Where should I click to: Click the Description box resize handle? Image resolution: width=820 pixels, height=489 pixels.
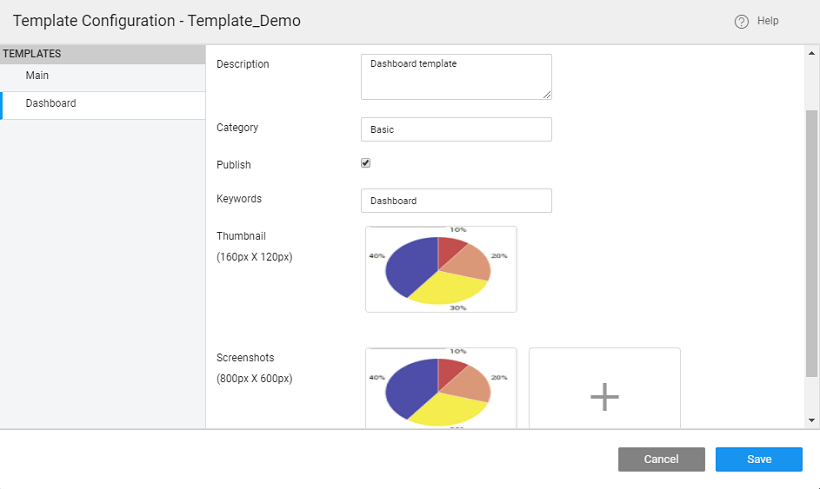click(x=546, y=95)
